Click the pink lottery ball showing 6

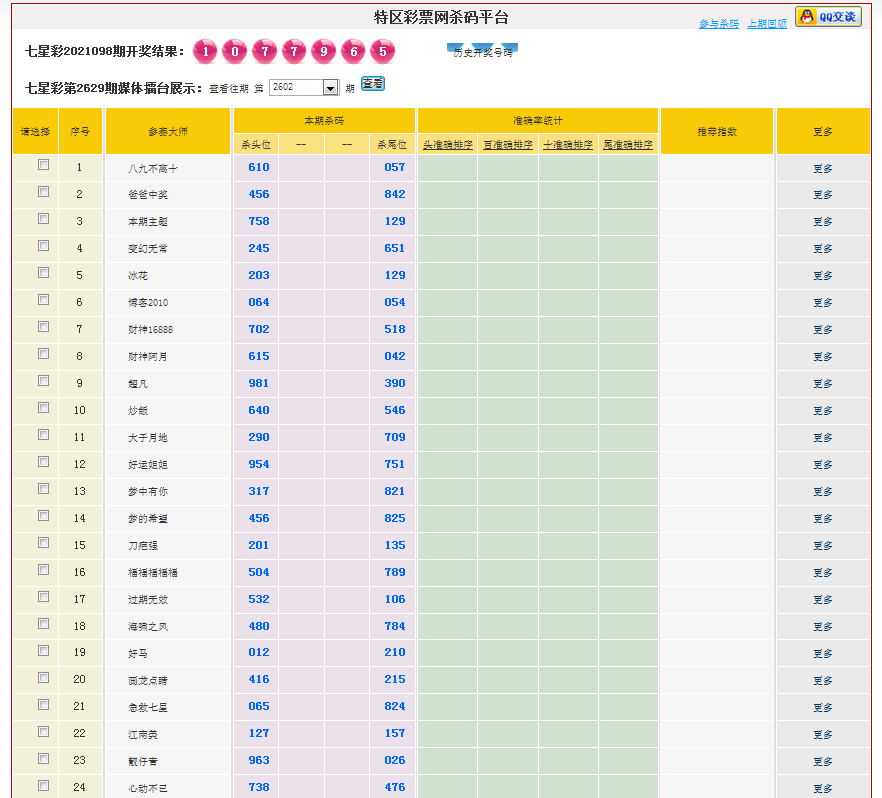pos(353,51)
